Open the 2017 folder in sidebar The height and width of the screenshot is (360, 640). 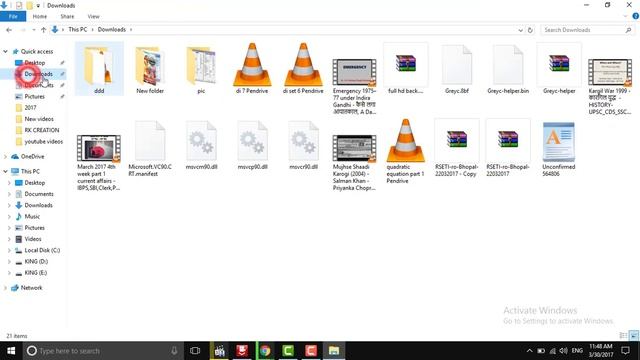30,108
